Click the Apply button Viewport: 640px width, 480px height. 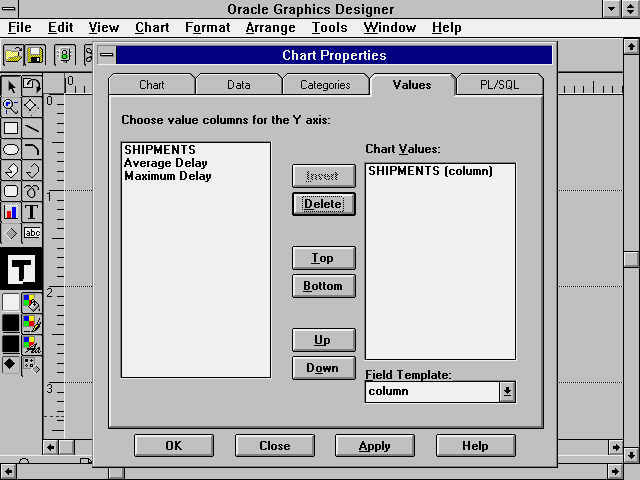[374, 446]
